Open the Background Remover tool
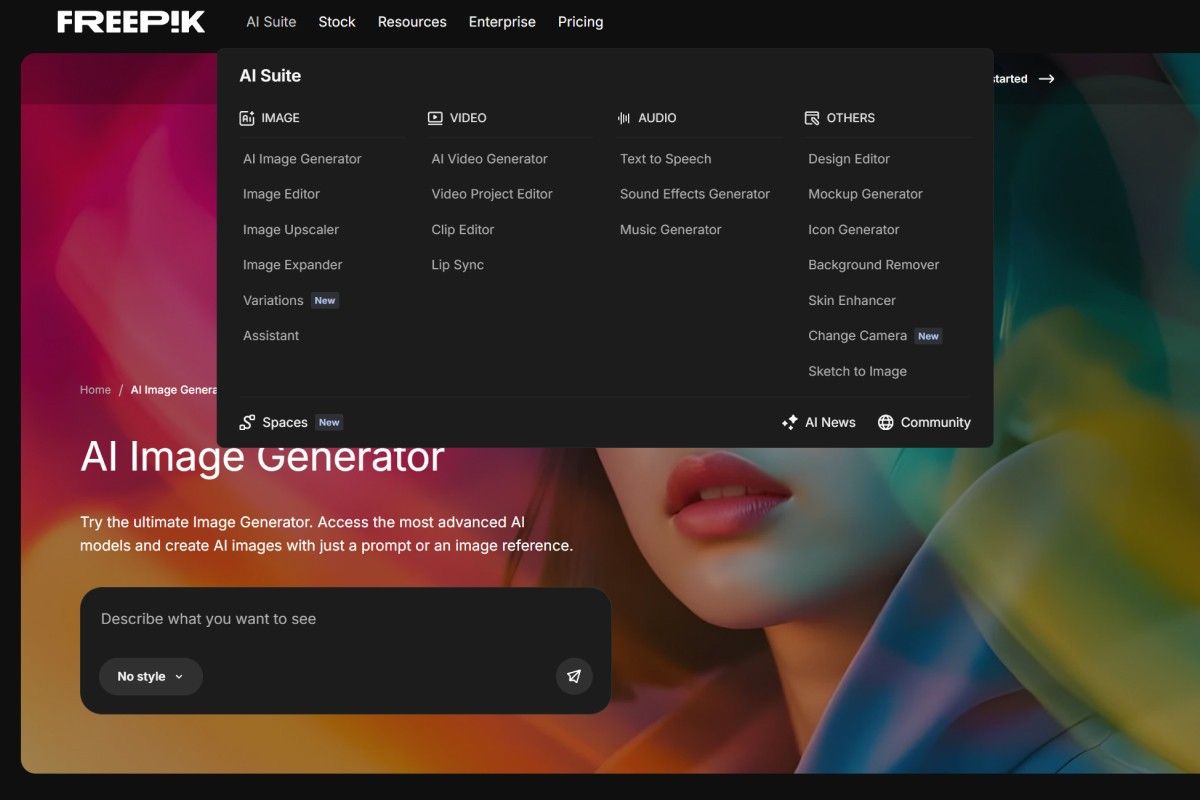Image resolution: width=1200 pixels, height=800 pixels. click(873, 265)
